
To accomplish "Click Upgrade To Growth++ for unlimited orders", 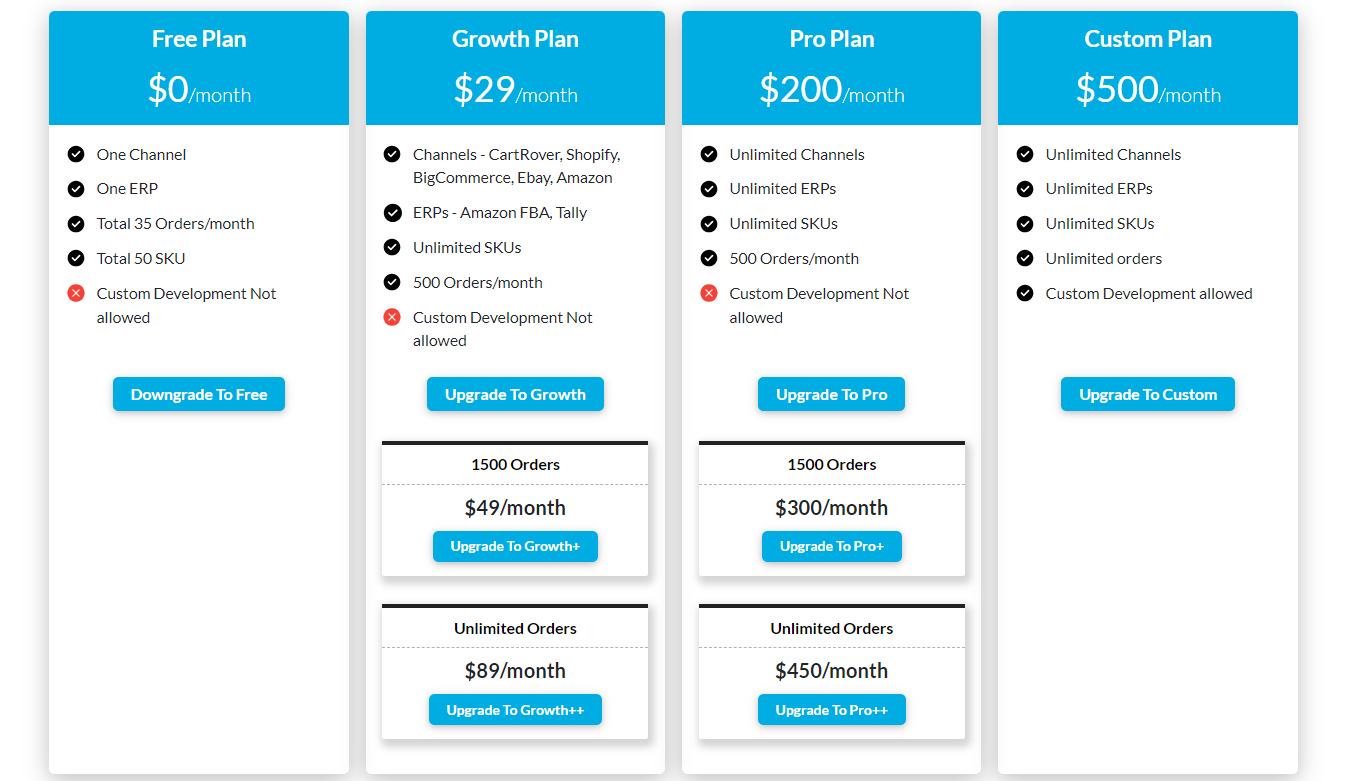I will point(515,710).
